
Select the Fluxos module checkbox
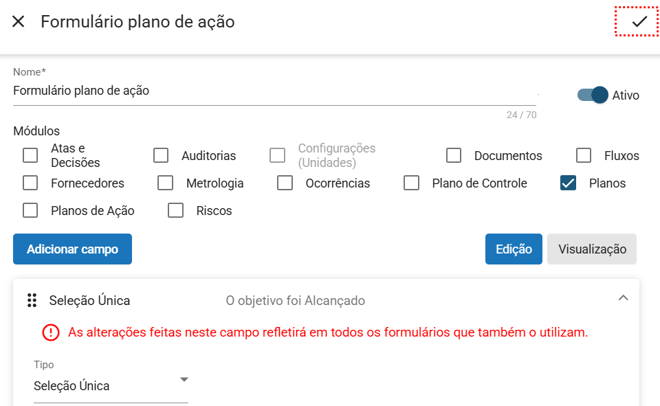click(x=584, y=156)
